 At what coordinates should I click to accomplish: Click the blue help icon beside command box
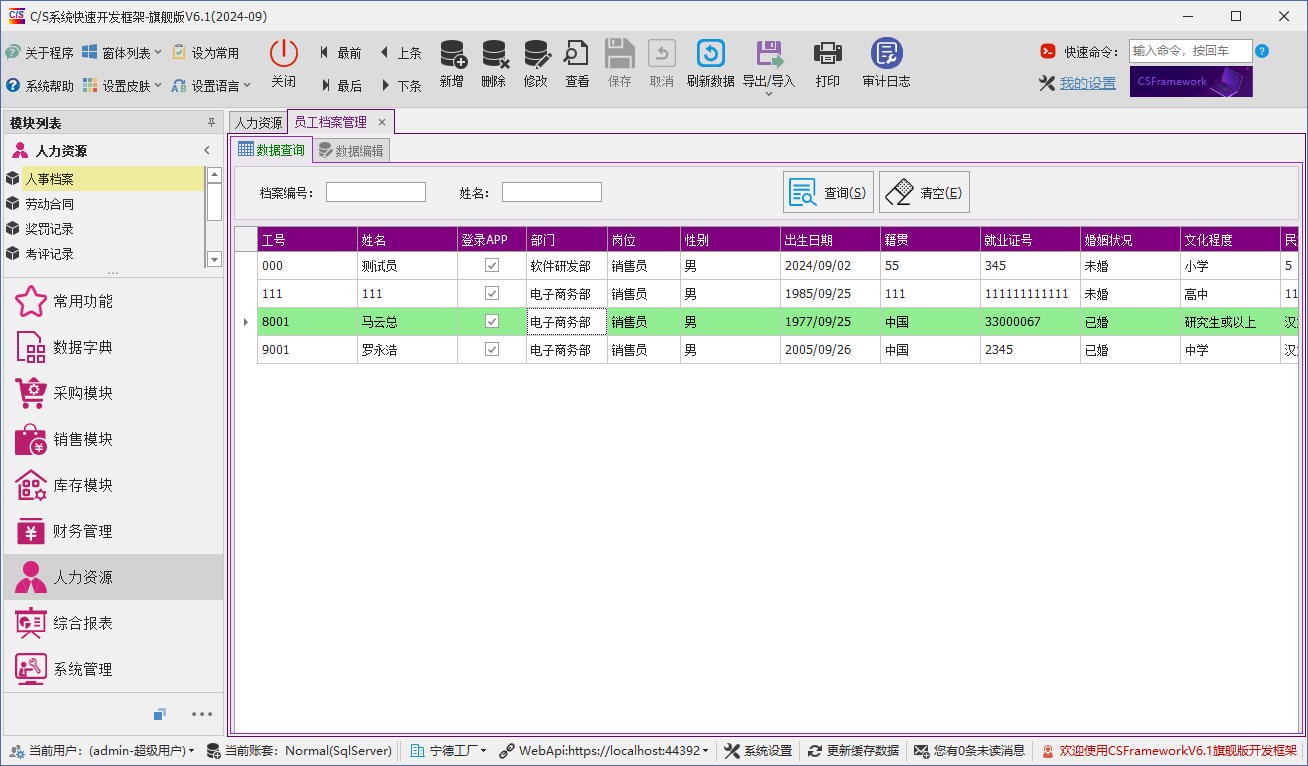tap(1262, 51)
